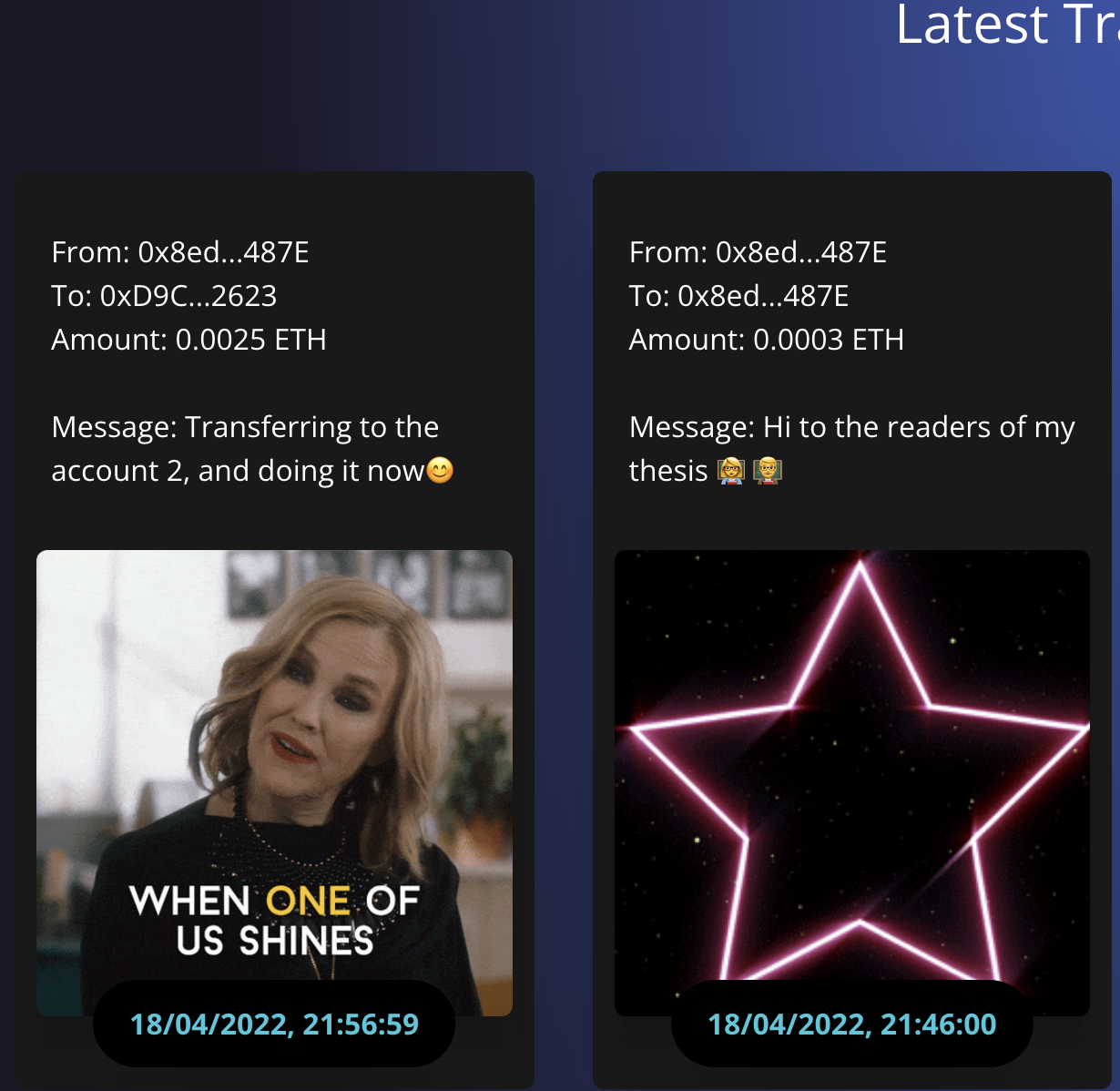
Task: Click the Latest Transactions heading
Action: point(1008,24)
